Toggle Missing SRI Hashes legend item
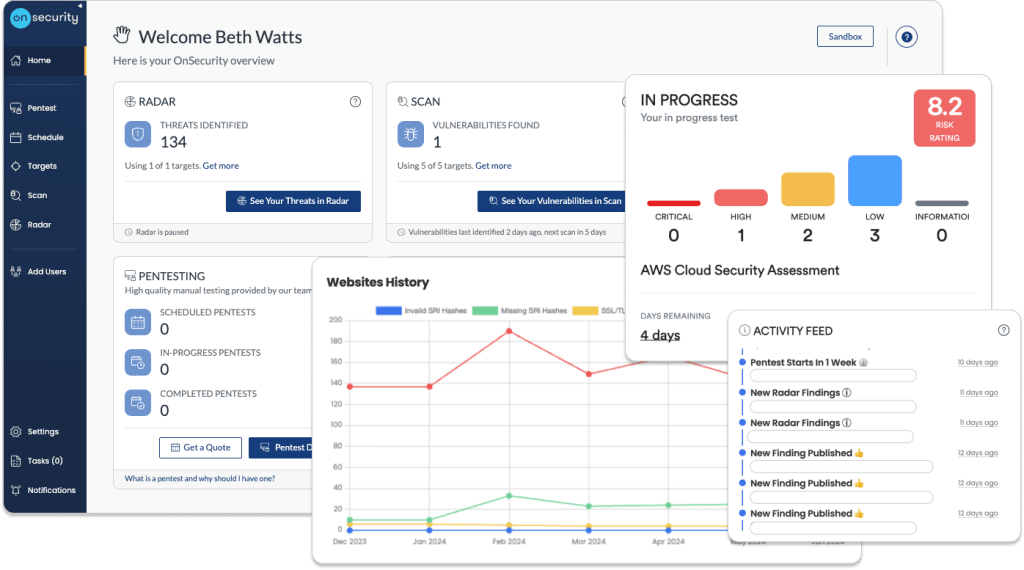 (x=520, y=311)
